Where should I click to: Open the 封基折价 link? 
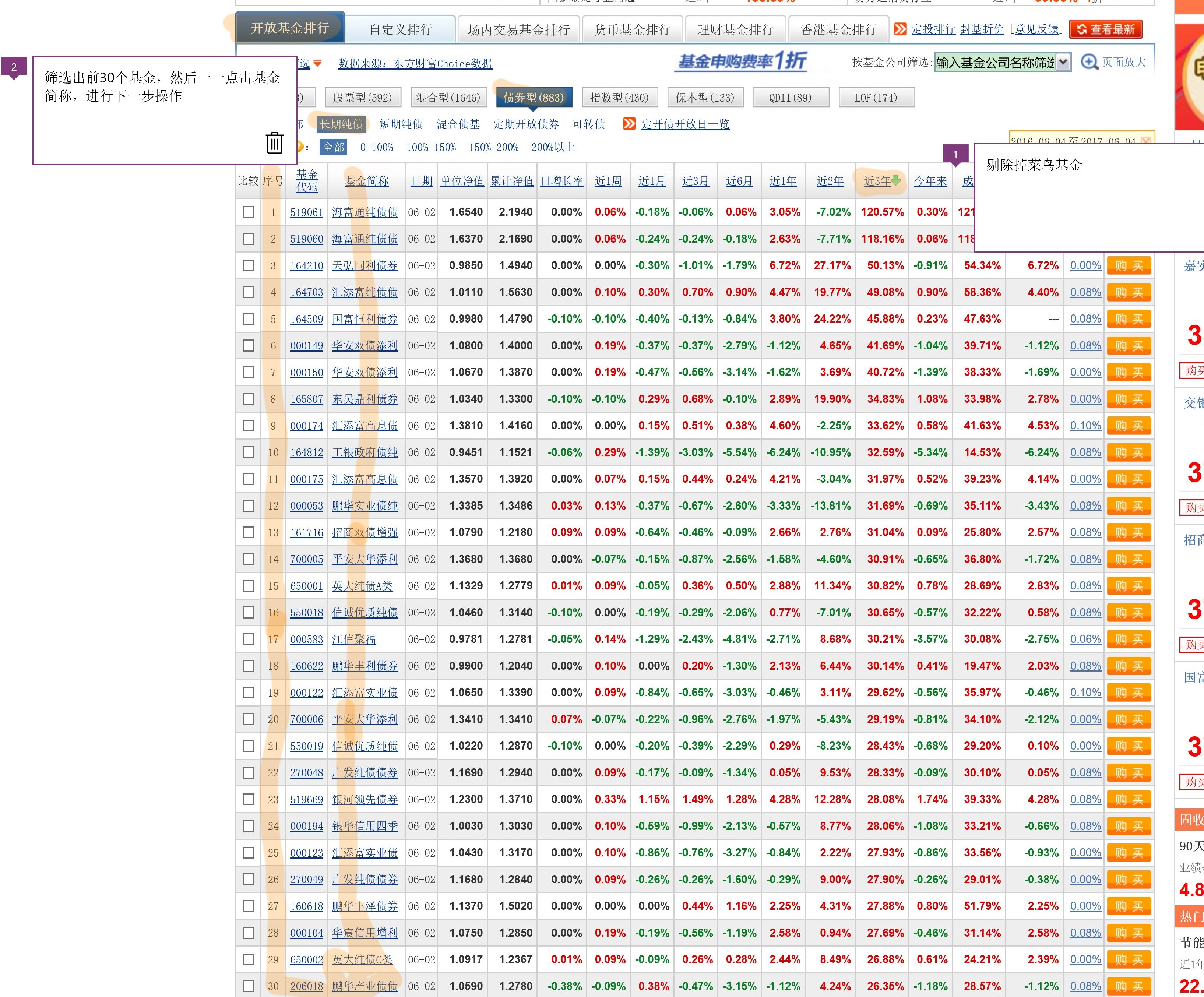(982, 29)
